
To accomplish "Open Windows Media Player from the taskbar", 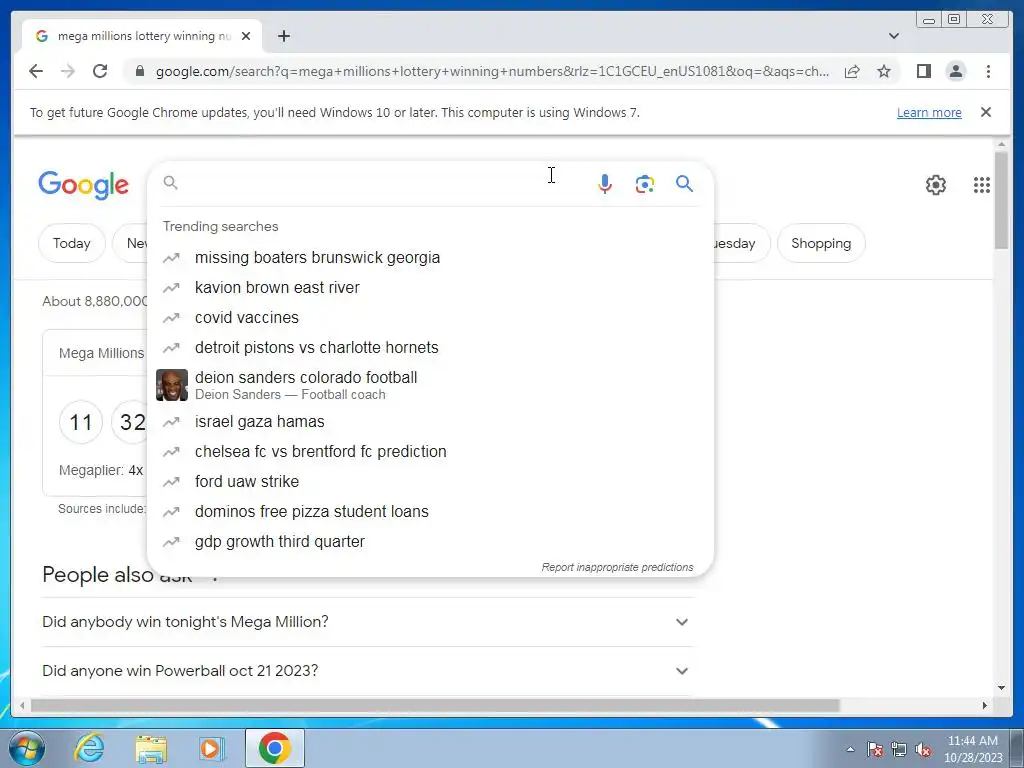I will click(x=212, y=748).
